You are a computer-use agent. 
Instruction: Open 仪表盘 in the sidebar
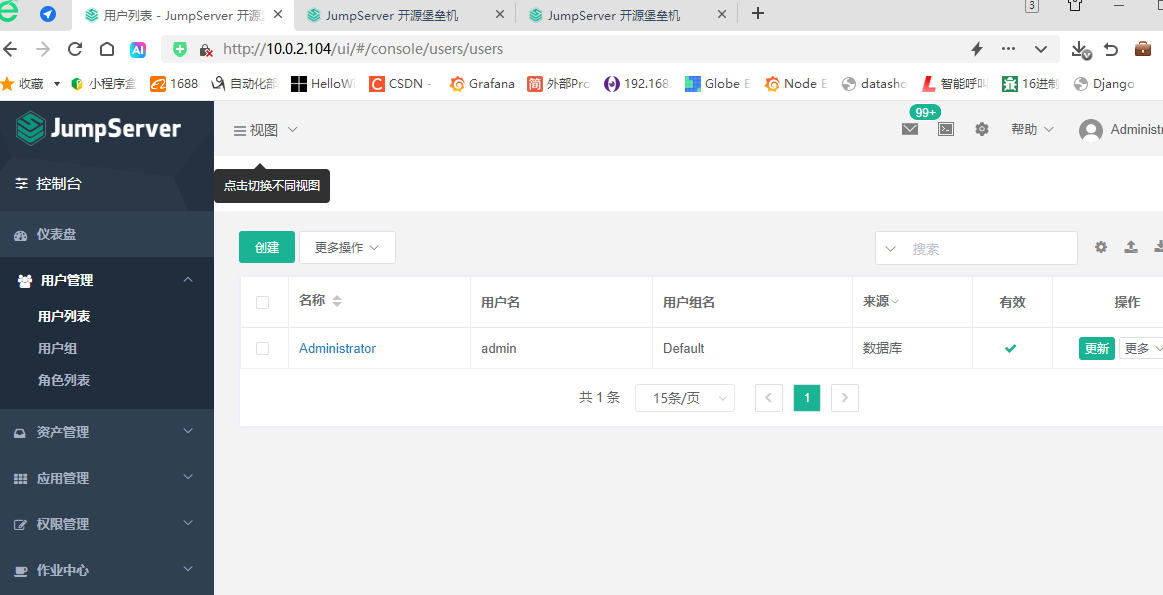[55, 233]
